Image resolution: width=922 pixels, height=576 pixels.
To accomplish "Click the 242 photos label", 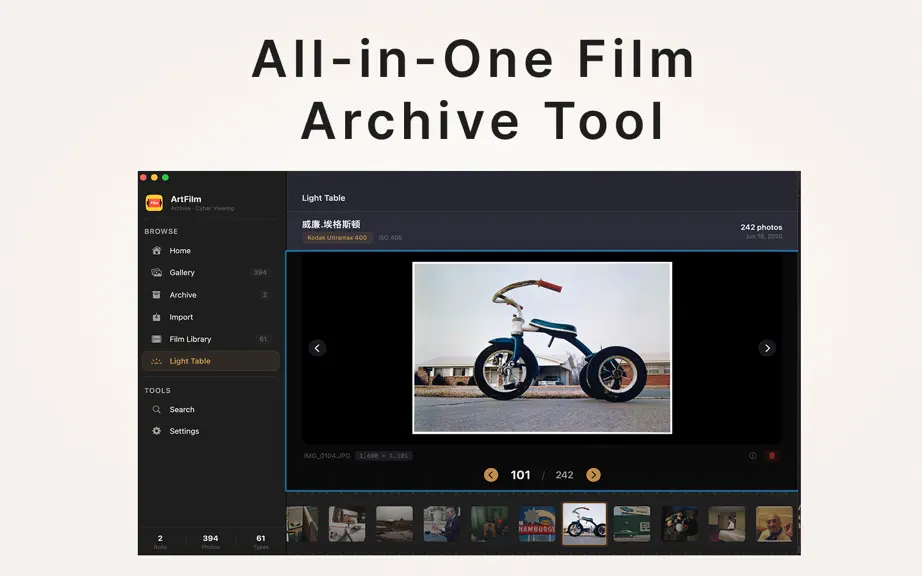I will pyautogui.click(x=761, y=227).
